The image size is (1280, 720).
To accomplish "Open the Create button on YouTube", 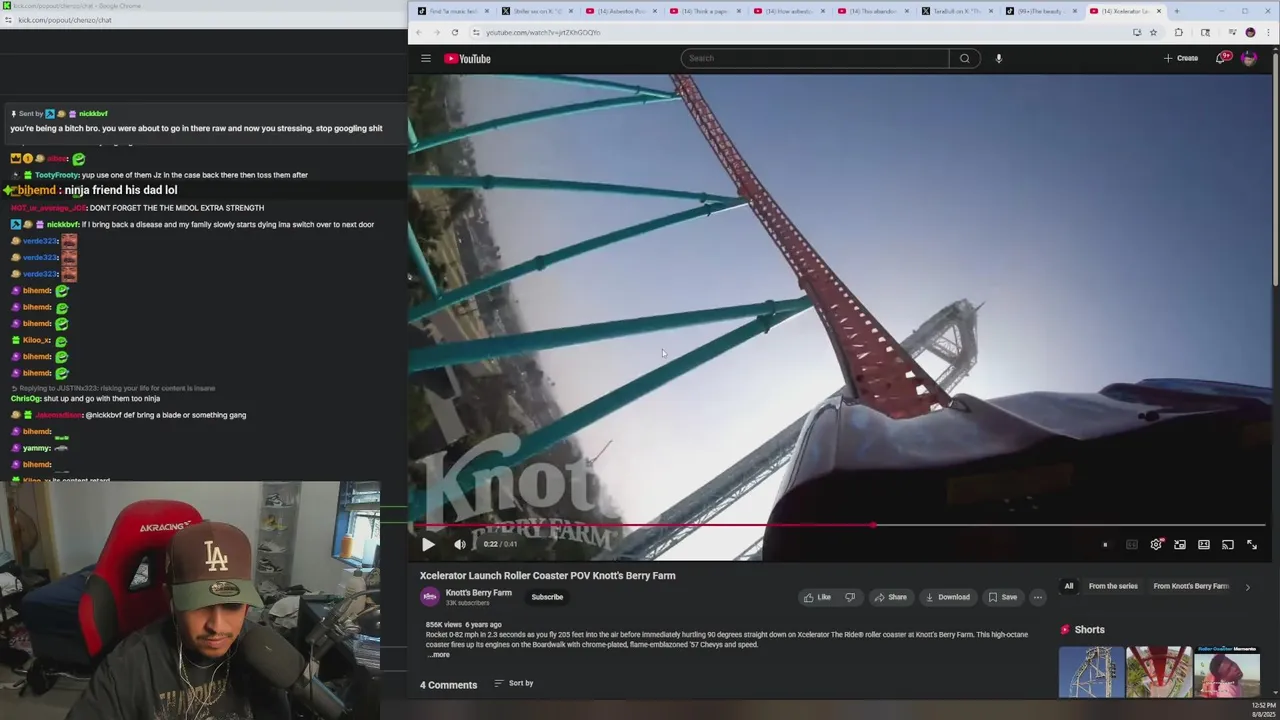I will click(x=1181, y=58).
